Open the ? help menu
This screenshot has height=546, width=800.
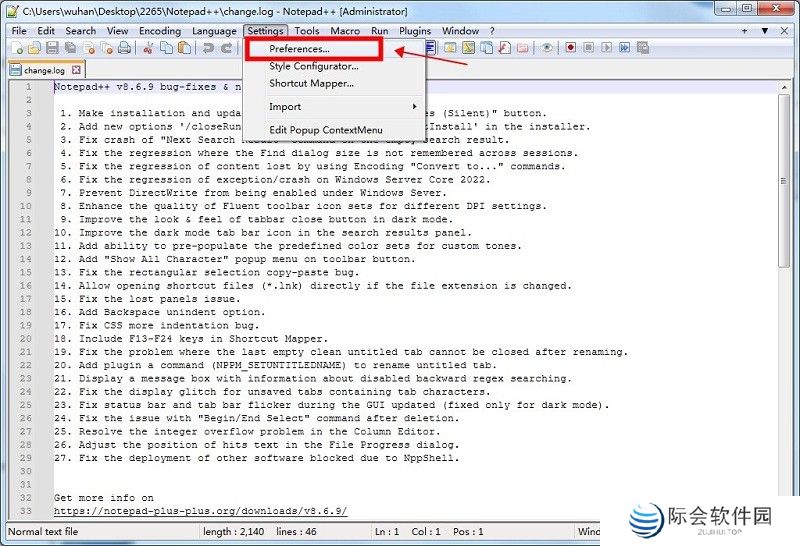[x=492, y=31]
